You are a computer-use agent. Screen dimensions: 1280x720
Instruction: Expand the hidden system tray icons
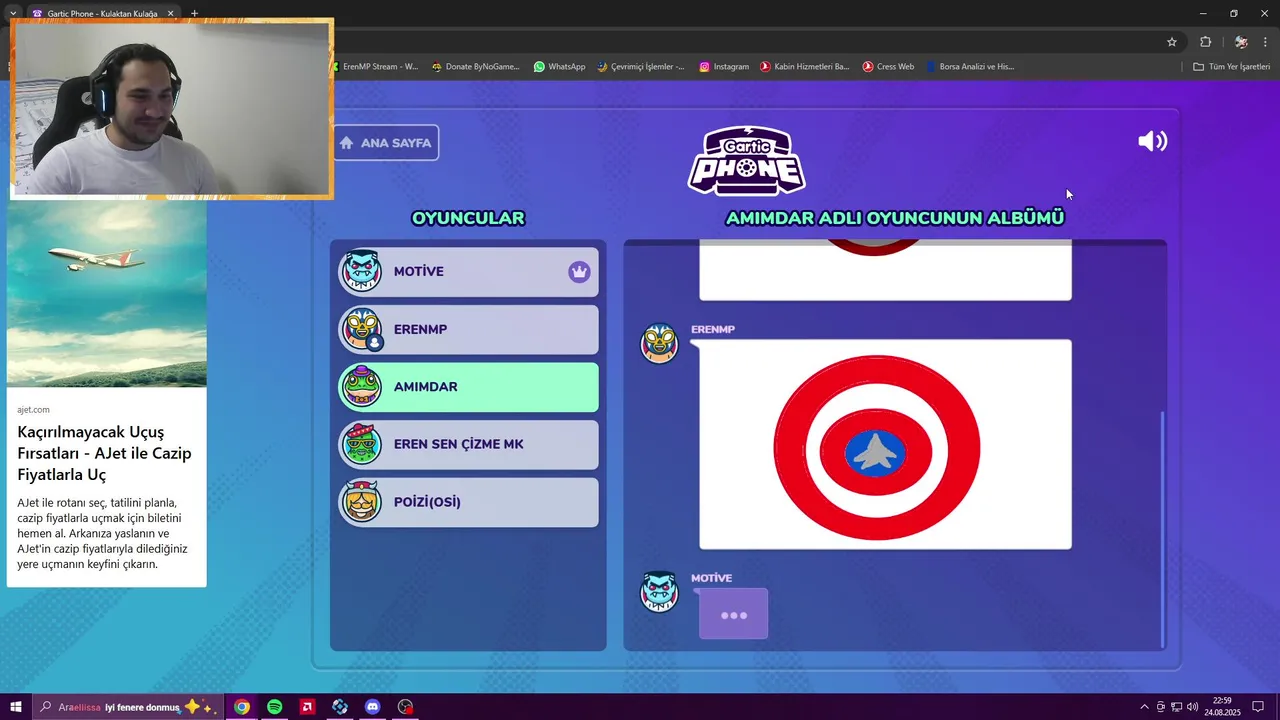[x=1145, y=707]
